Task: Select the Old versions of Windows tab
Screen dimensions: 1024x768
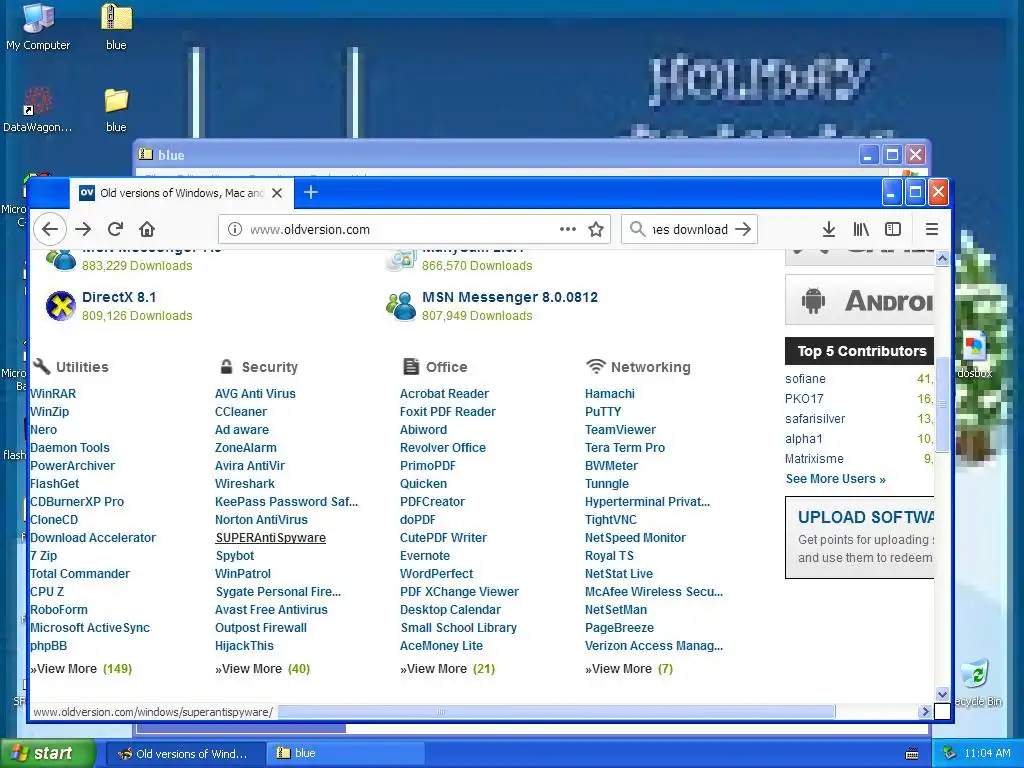Action: pos(182,193)
